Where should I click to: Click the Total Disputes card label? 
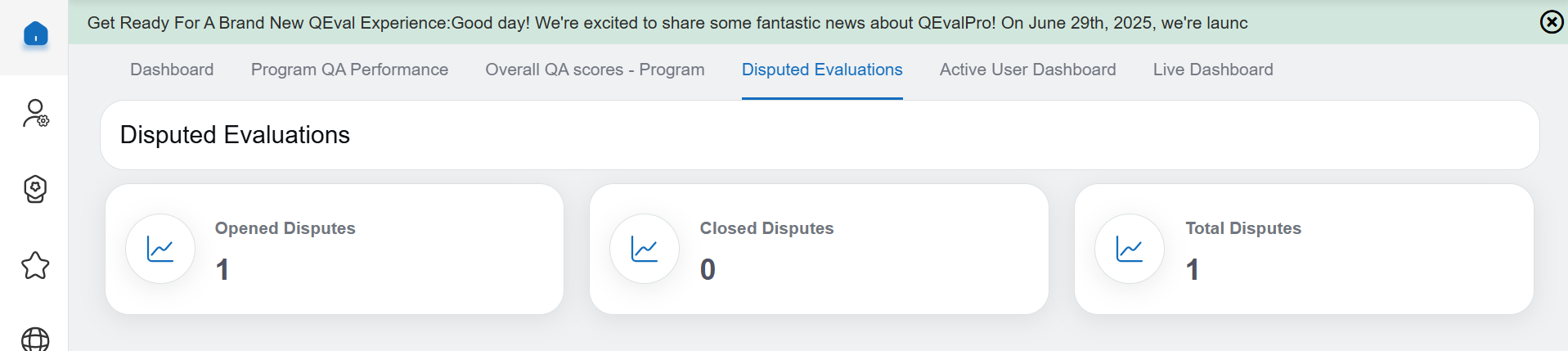tap(1243, 228)
